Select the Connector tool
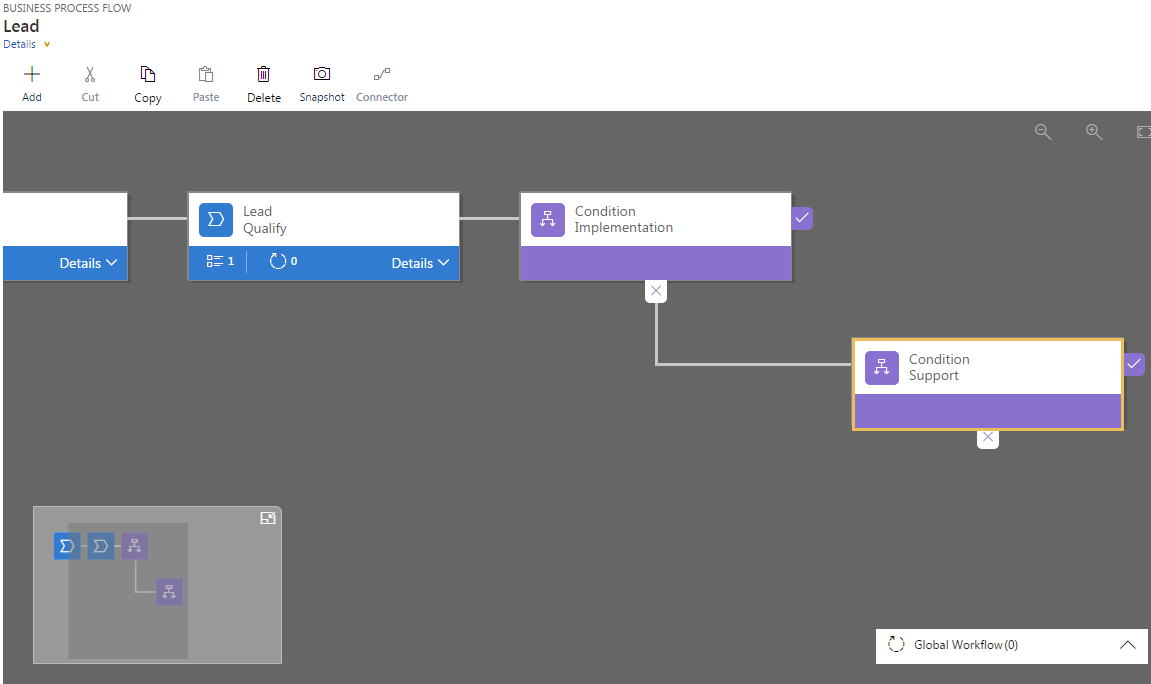The image size is (1151, 684). coord(382,84)
